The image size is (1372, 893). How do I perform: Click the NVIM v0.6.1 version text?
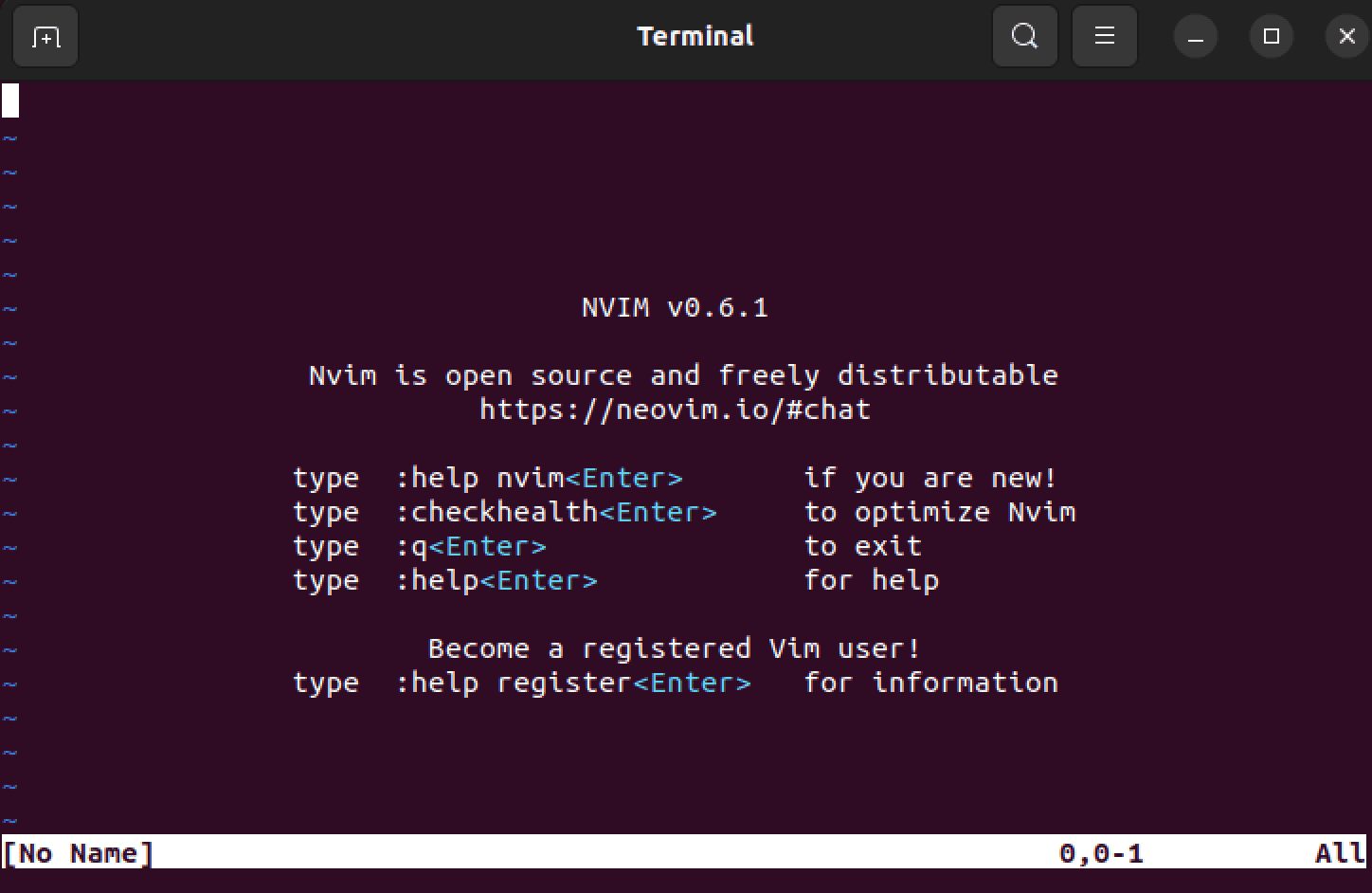point(675,308)
